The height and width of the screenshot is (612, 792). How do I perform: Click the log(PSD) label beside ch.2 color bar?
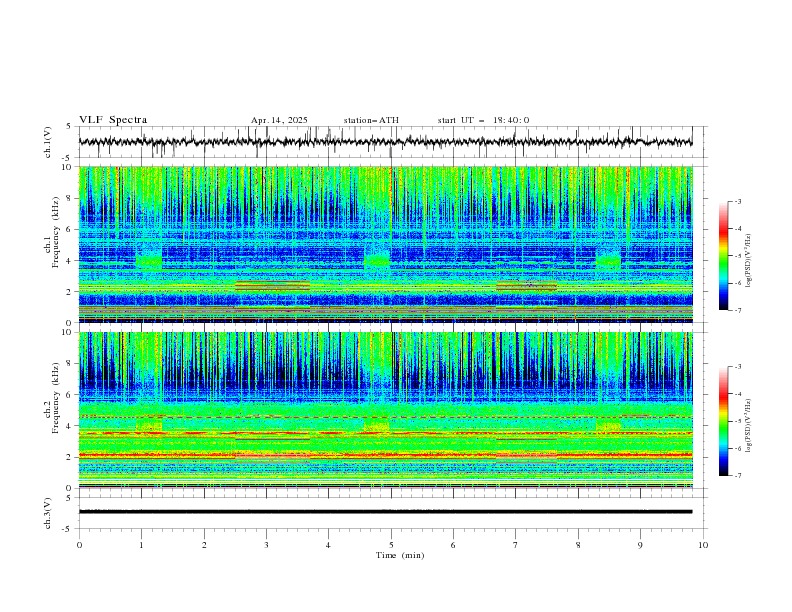tap(748, 426)
